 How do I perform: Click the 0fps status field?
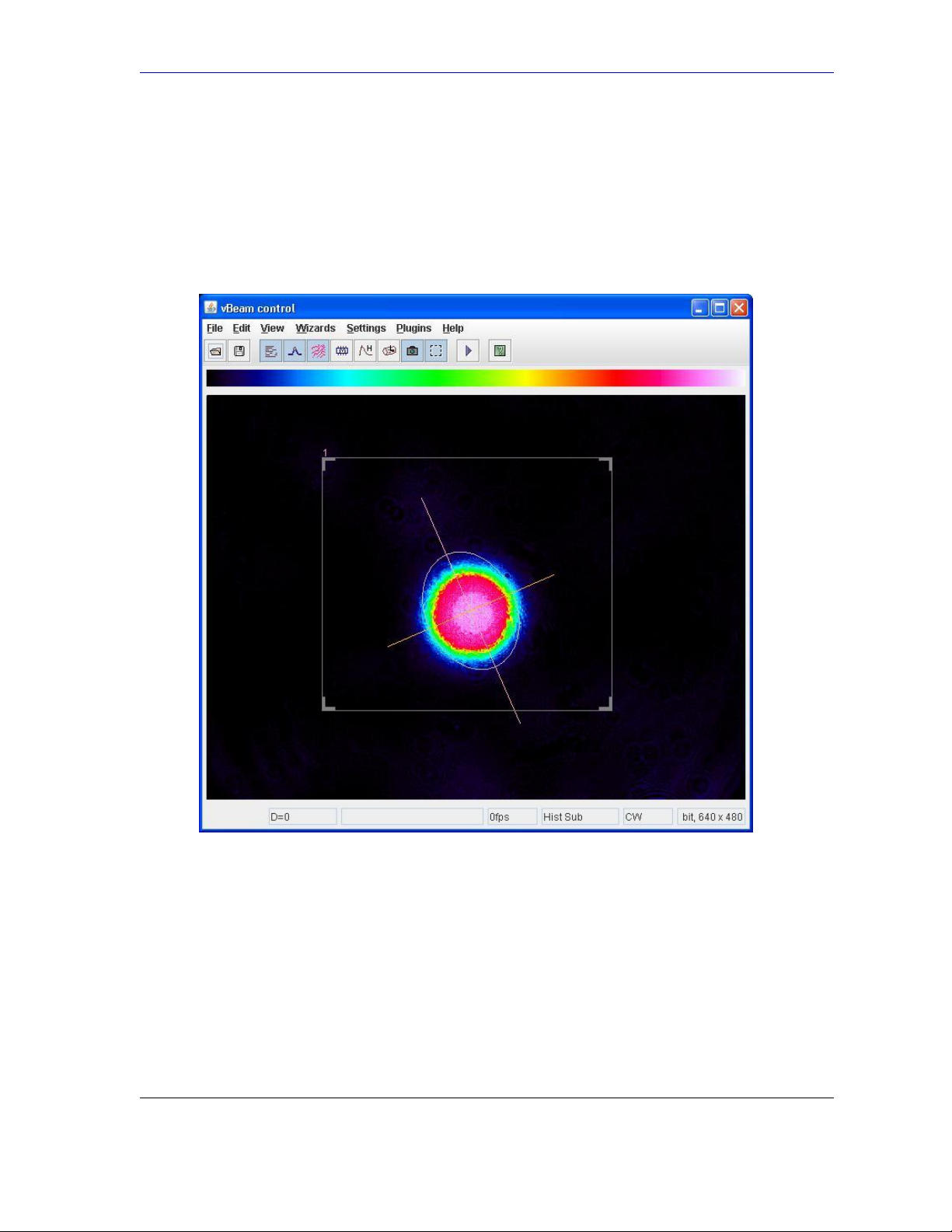[512, 817]
